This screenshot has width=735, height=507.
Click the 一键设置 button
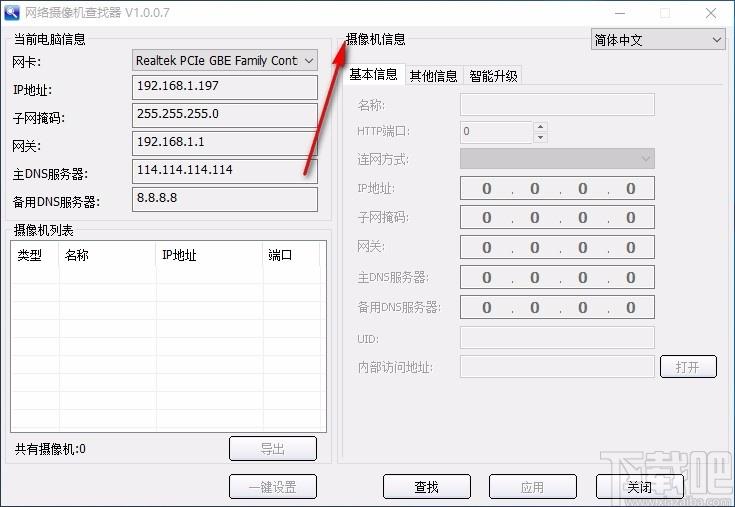click(x=273, y=487)
